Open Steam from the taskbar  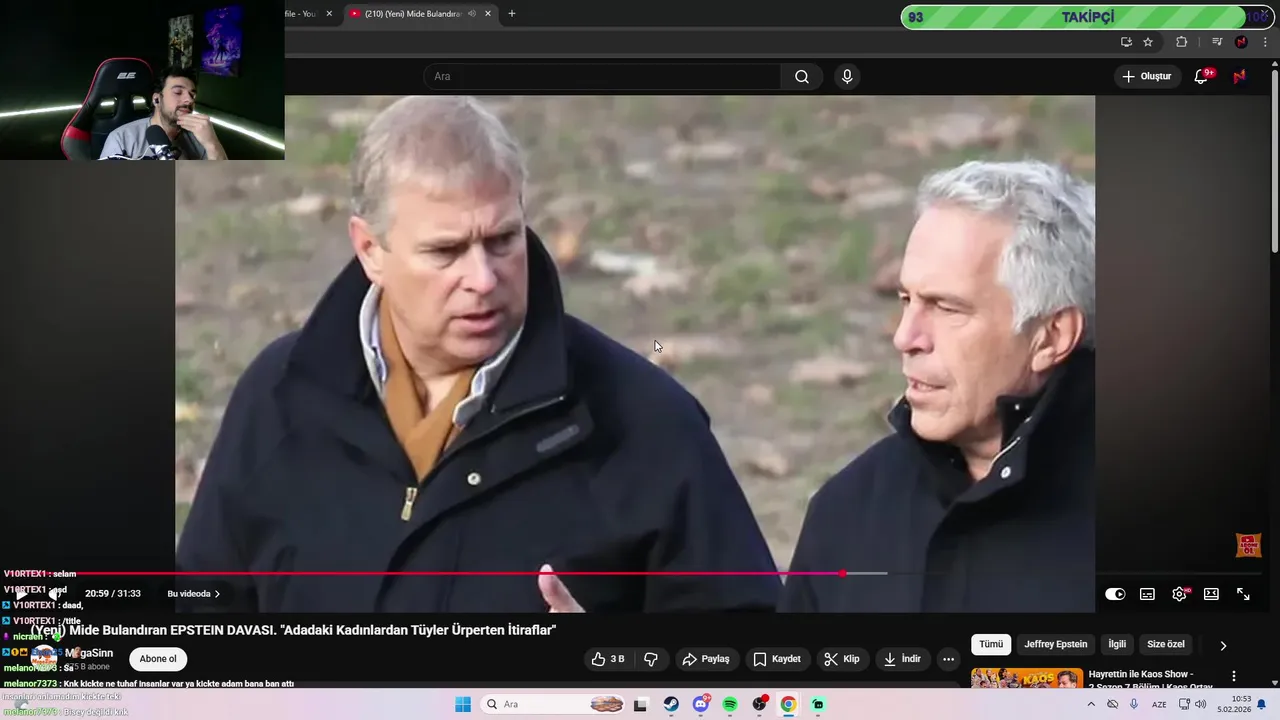click(671, 704)
